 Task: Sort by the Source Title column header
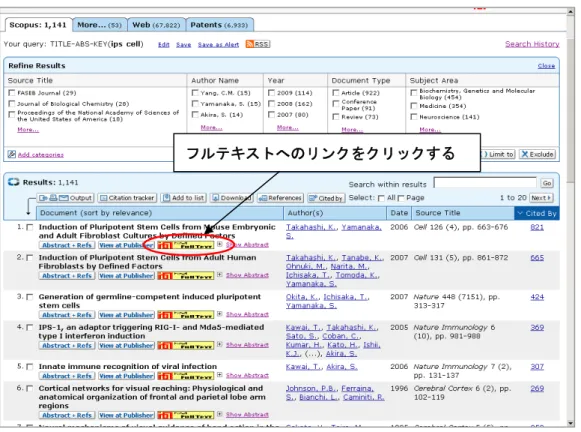click(438, 213)
